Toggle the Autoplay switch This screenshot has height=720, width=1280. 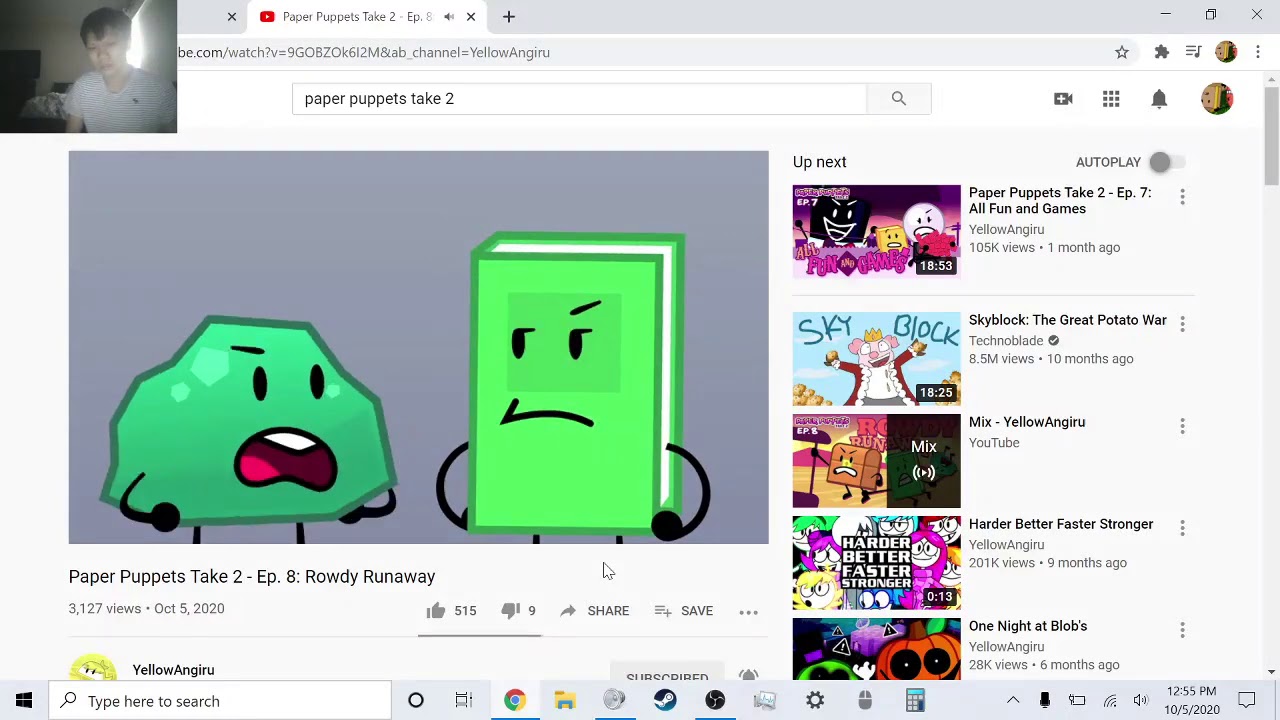[1166, 162]
